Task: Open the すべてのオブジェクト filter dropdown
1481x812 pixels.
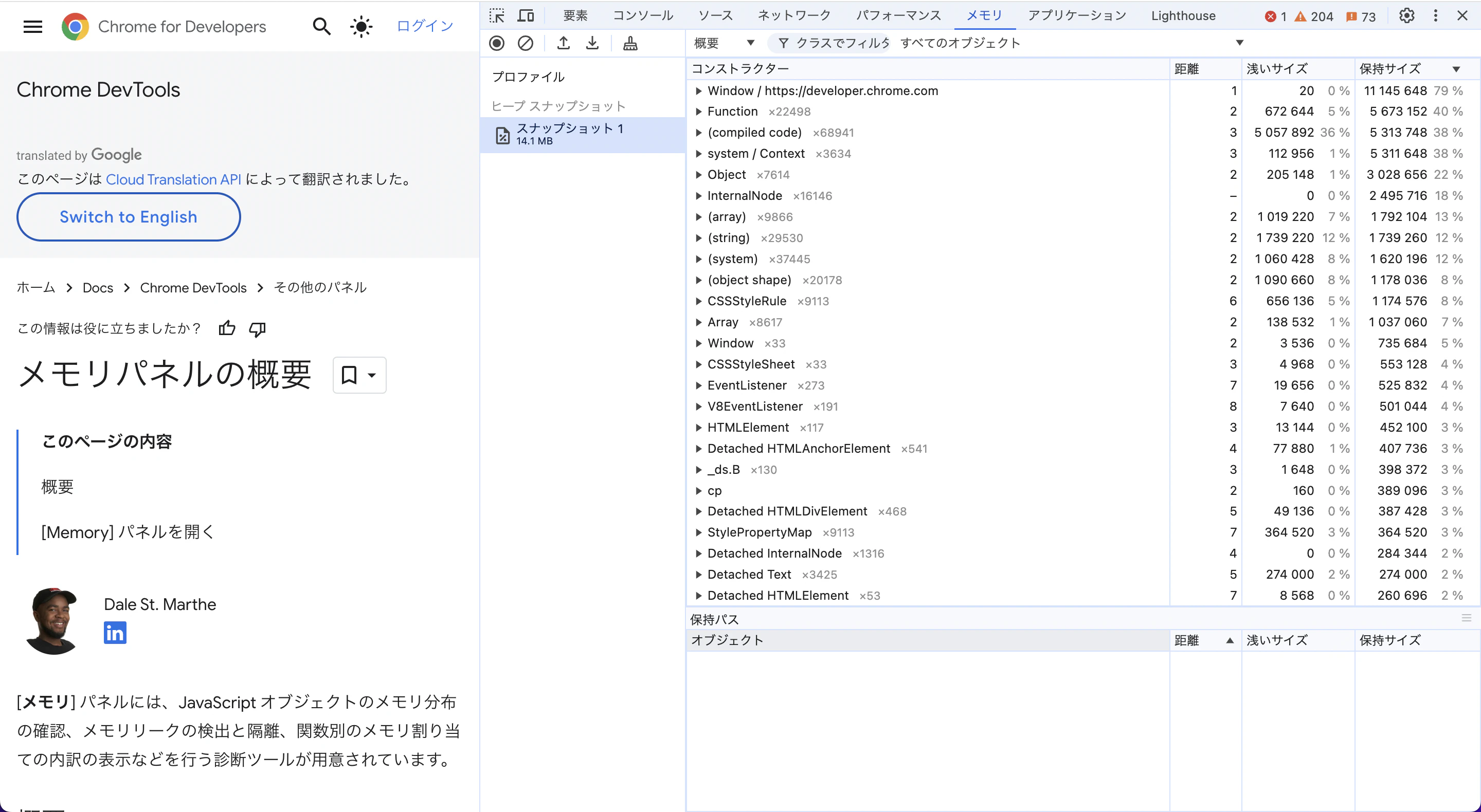Action: [1071, 43]
